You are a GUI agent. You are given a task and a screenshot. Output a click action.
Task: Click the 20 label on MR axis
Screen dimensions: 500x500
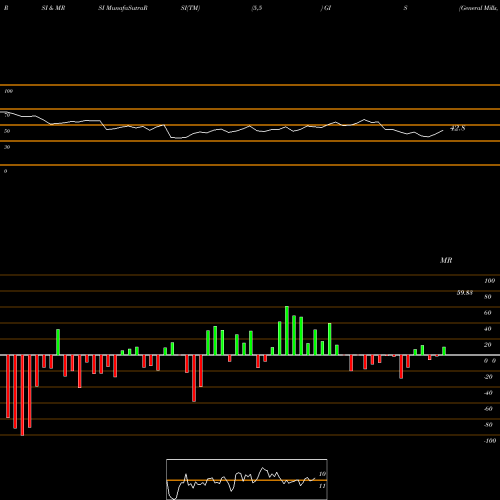(488, 345)
